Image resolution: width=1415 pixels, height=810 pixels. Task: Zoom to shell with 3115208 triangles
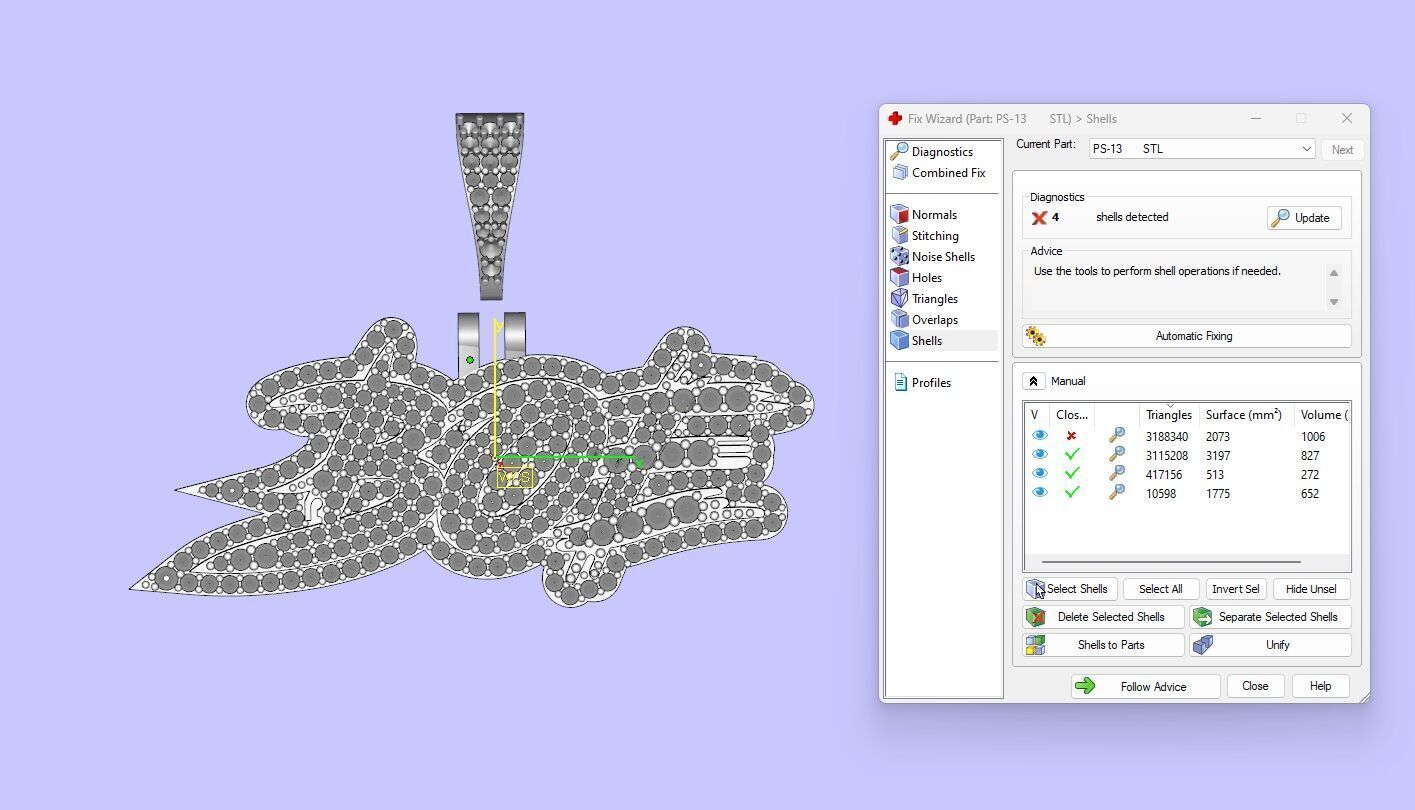click(1117, 455)
